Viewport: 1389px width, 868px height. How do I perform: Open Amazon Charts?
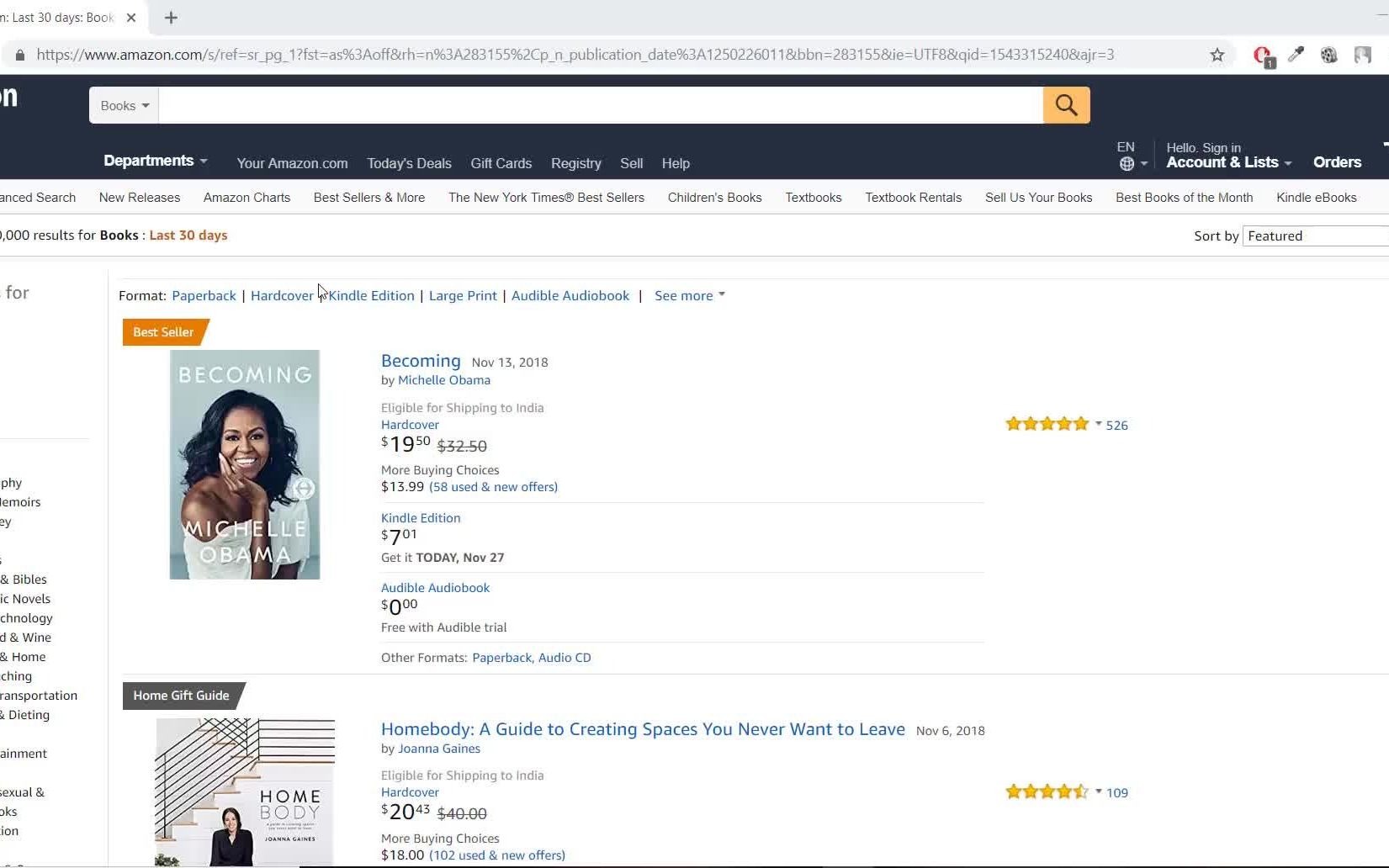pos(247,198)
